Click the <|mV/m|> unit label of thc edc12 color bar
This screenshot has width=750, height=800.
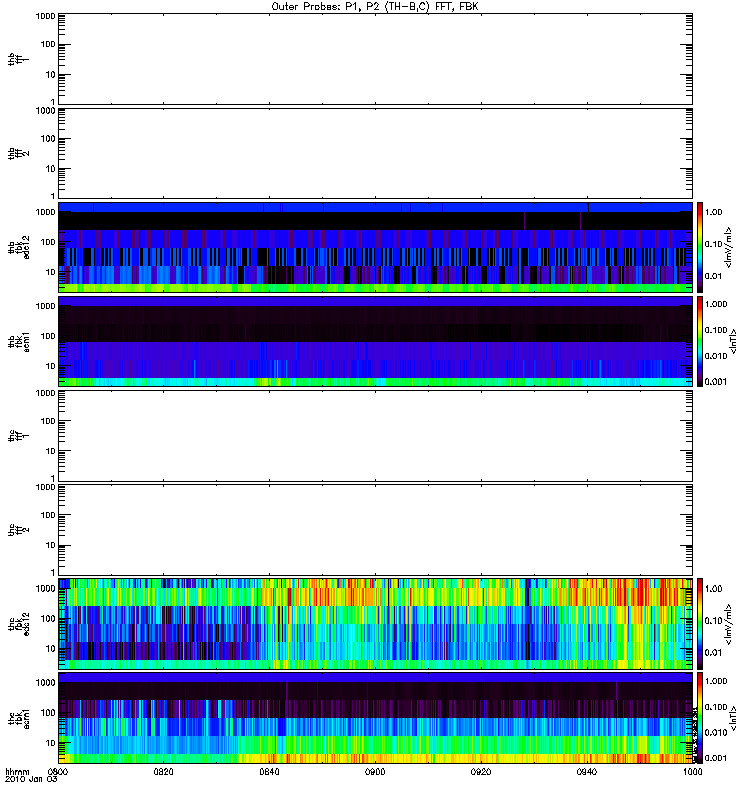(729, 623)
